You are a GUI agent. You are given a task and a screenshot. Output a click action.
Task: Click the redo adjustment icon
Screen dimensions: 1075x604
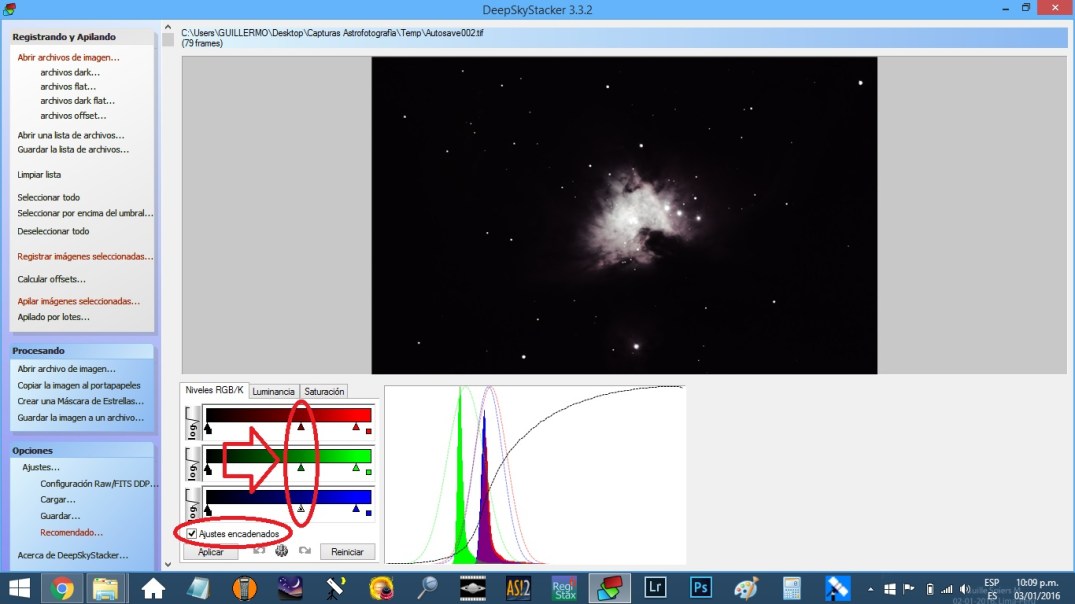pos(304,551)
